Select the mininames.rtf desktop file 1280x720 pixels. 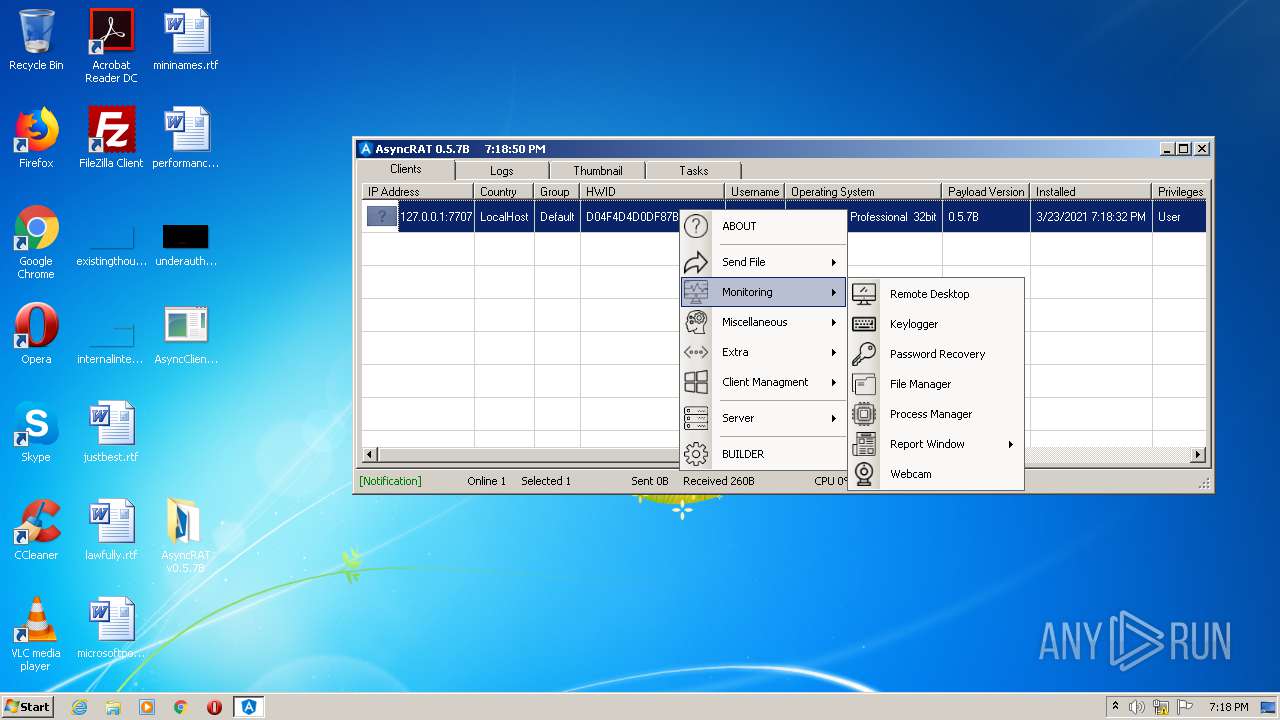pos(186,40)
